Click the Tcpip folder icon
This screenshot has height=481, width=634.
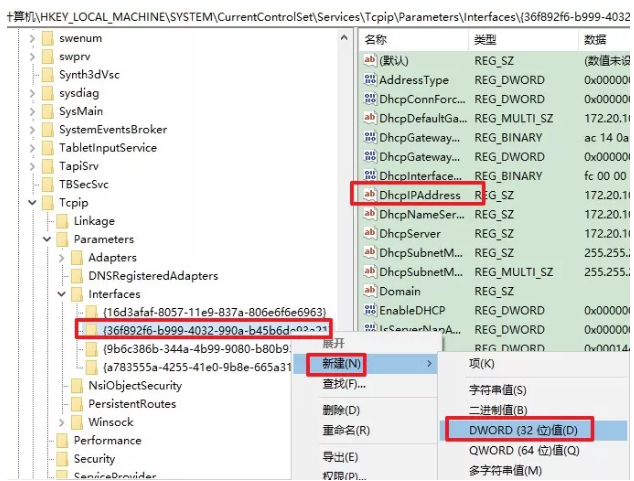tap(47, 203)
